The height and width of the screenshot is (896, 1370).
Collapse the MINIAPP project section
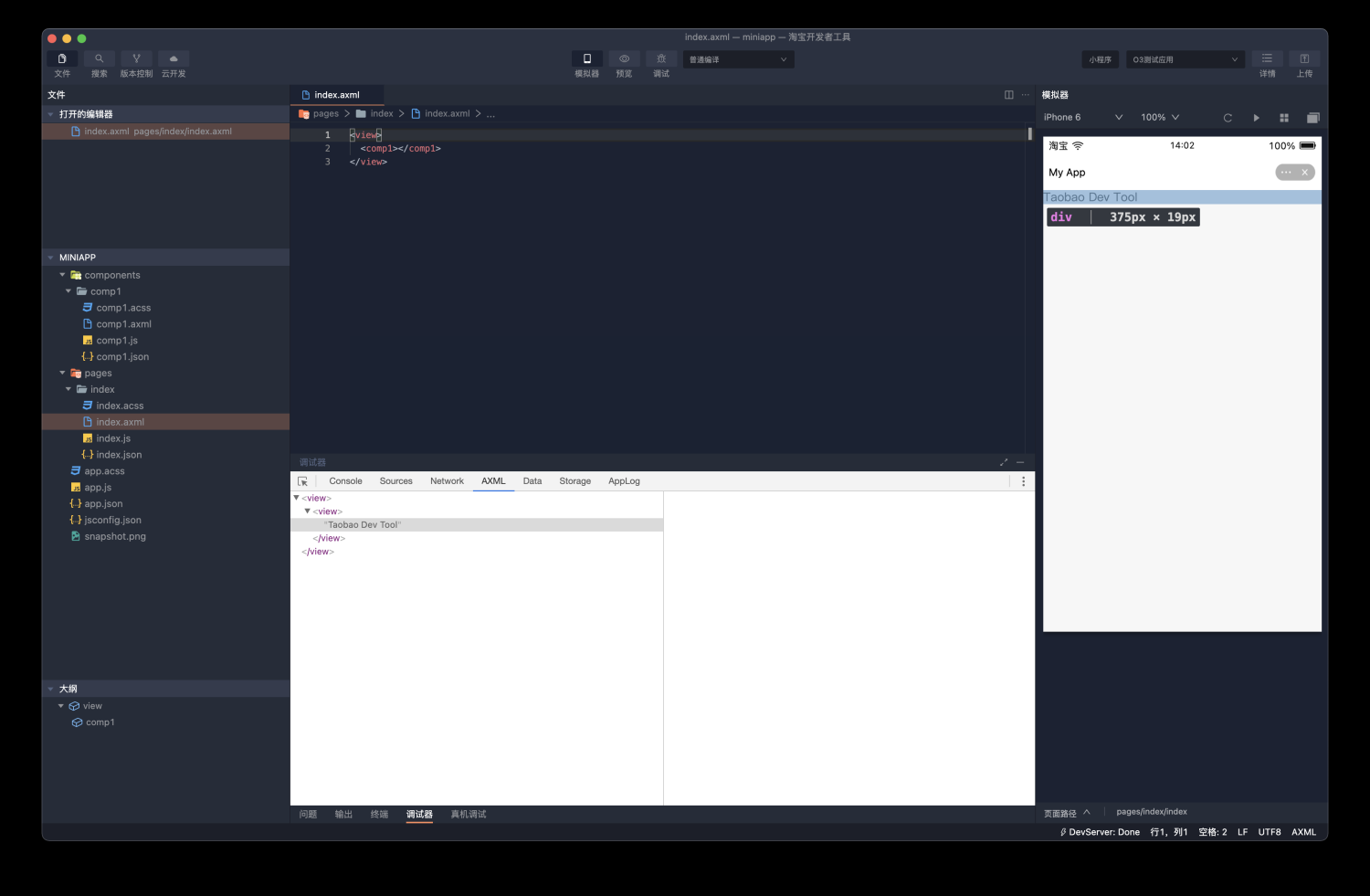coord(50,258)
